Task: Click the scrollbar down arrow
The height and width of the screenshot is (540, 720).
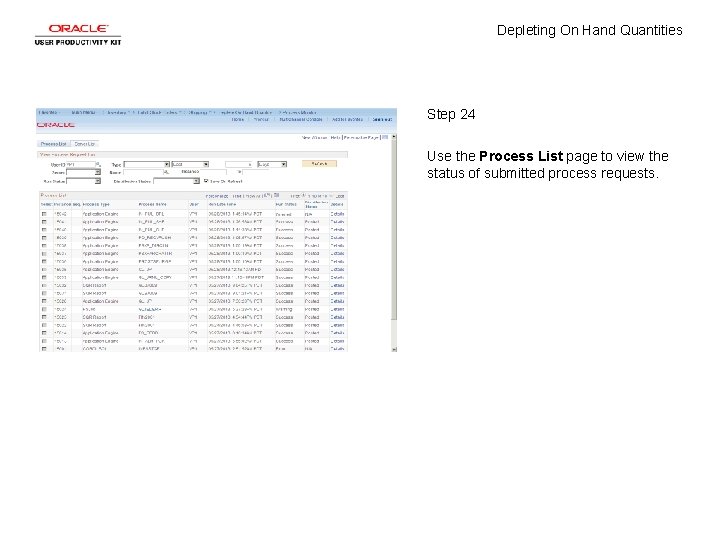Action: pyautogui.click(x=394, y=349)
